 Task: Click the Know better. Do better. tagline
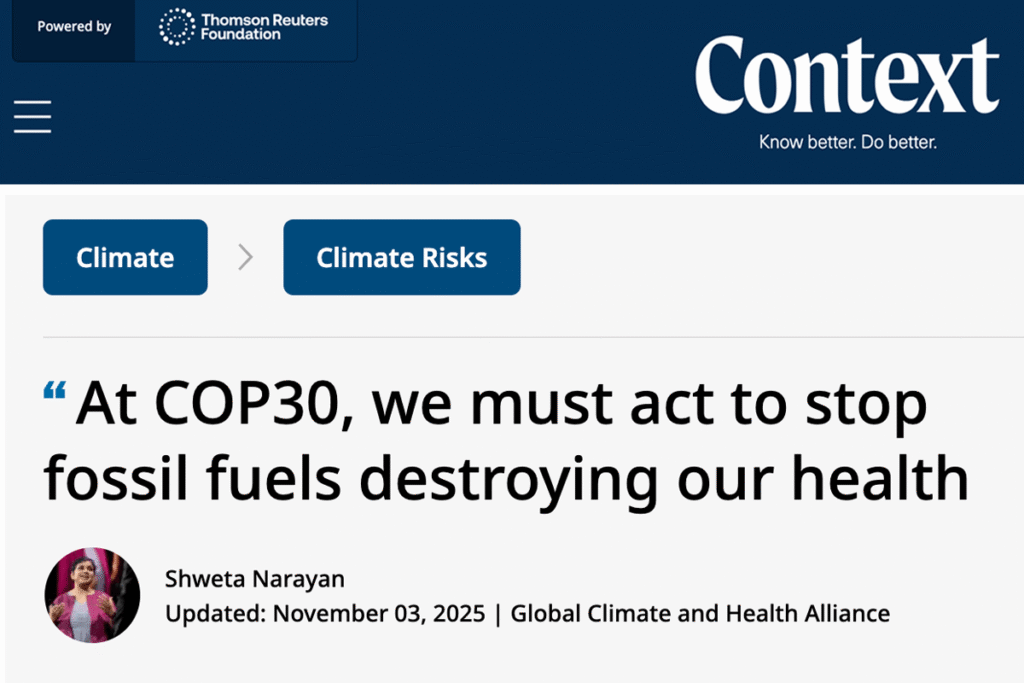847,142
